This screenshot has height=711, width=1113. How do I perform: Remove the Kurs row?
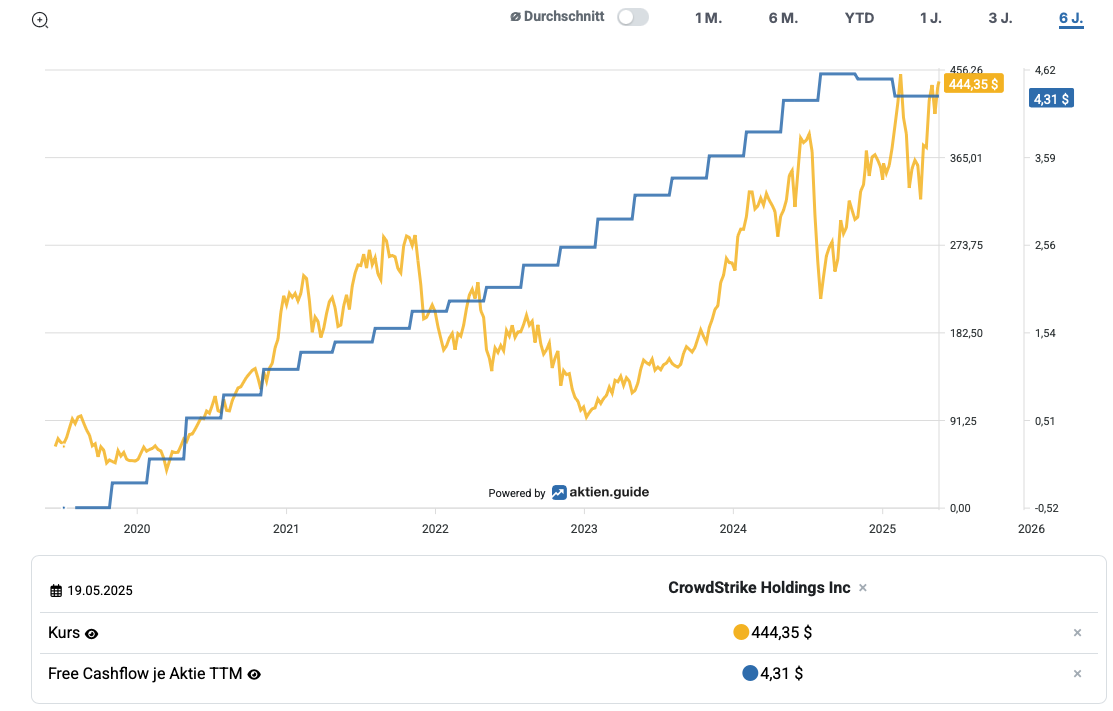tap(1077, 632)
